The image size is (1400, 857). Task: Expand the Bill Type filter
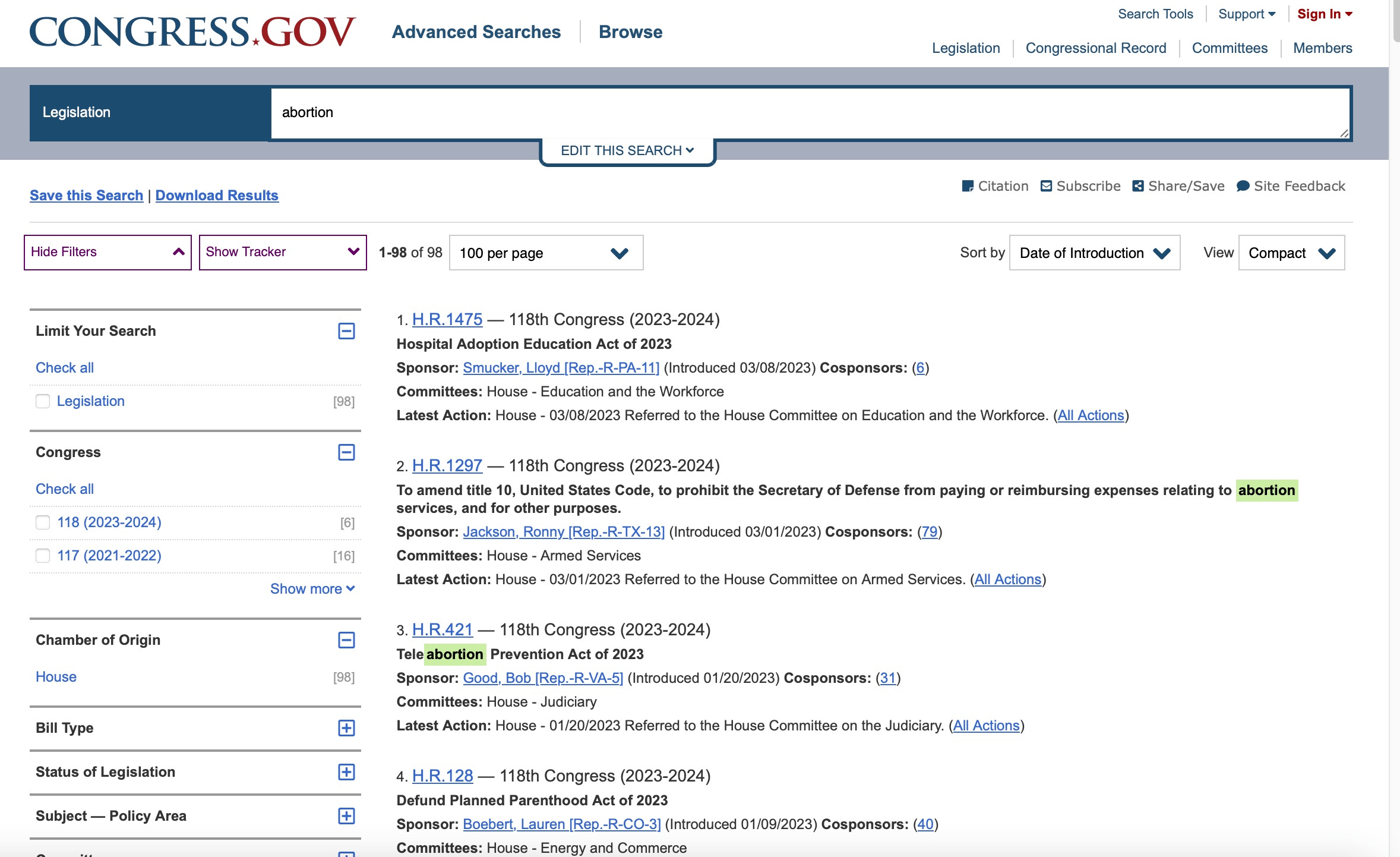(x=346, y=728)
